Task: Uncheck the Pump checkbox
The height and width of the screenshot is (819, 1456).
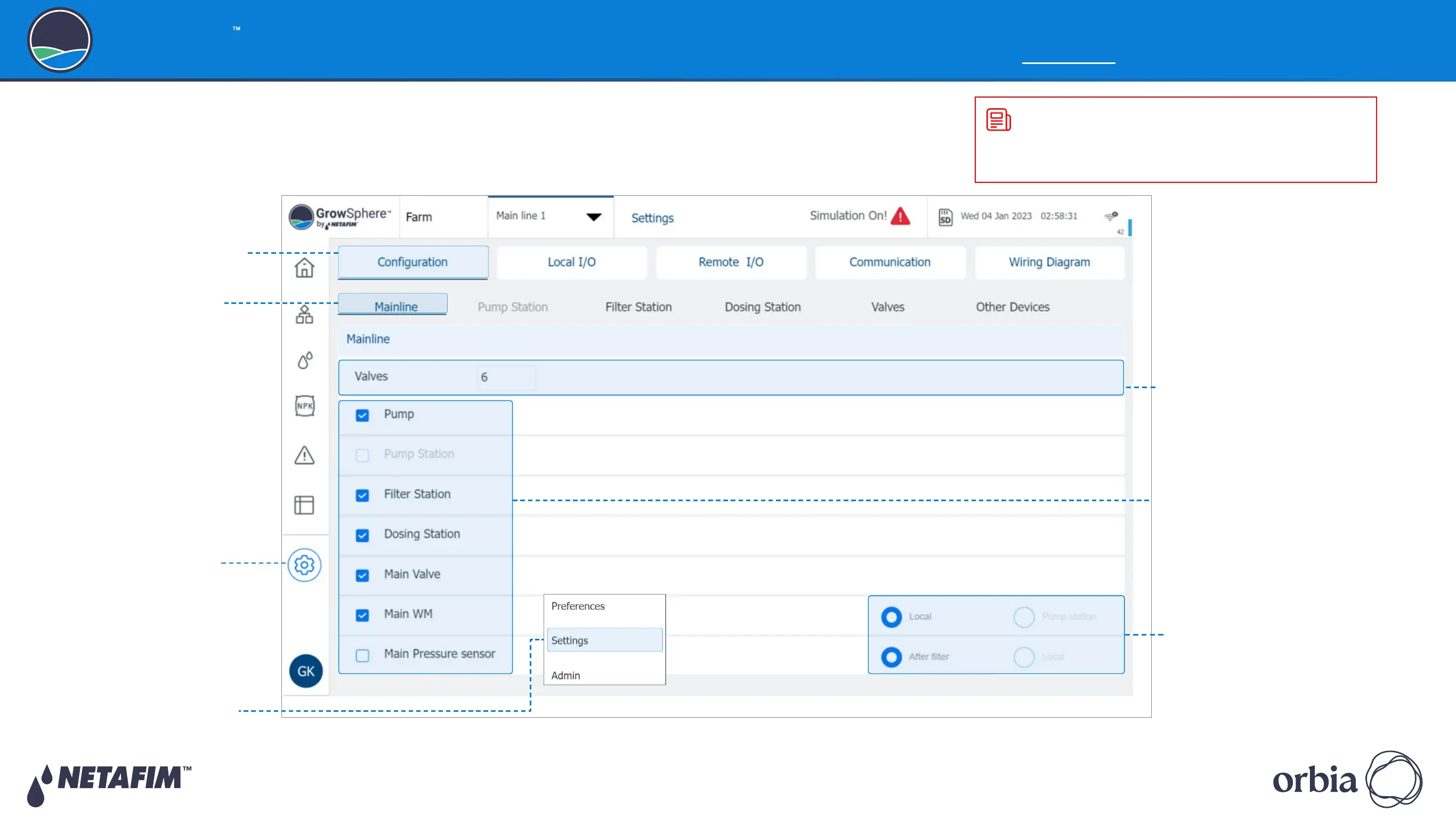Action: pos(362,415)
